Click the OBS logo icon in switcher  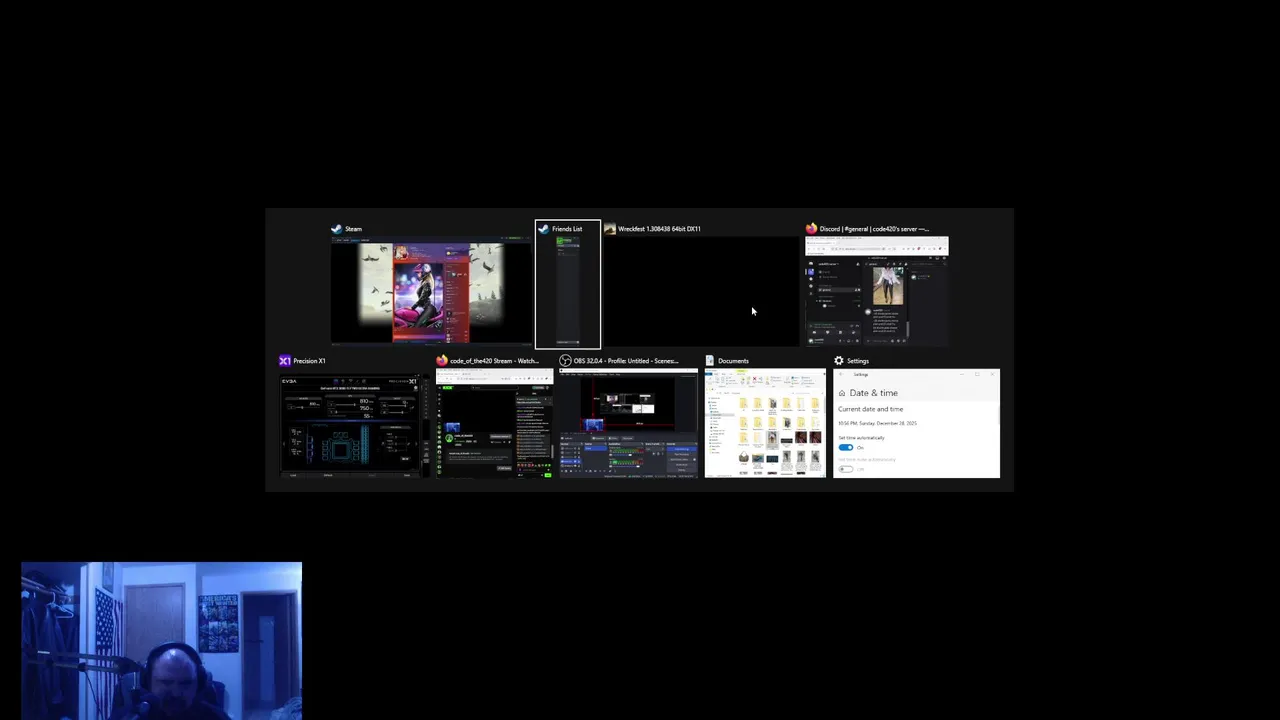point(565,361)
